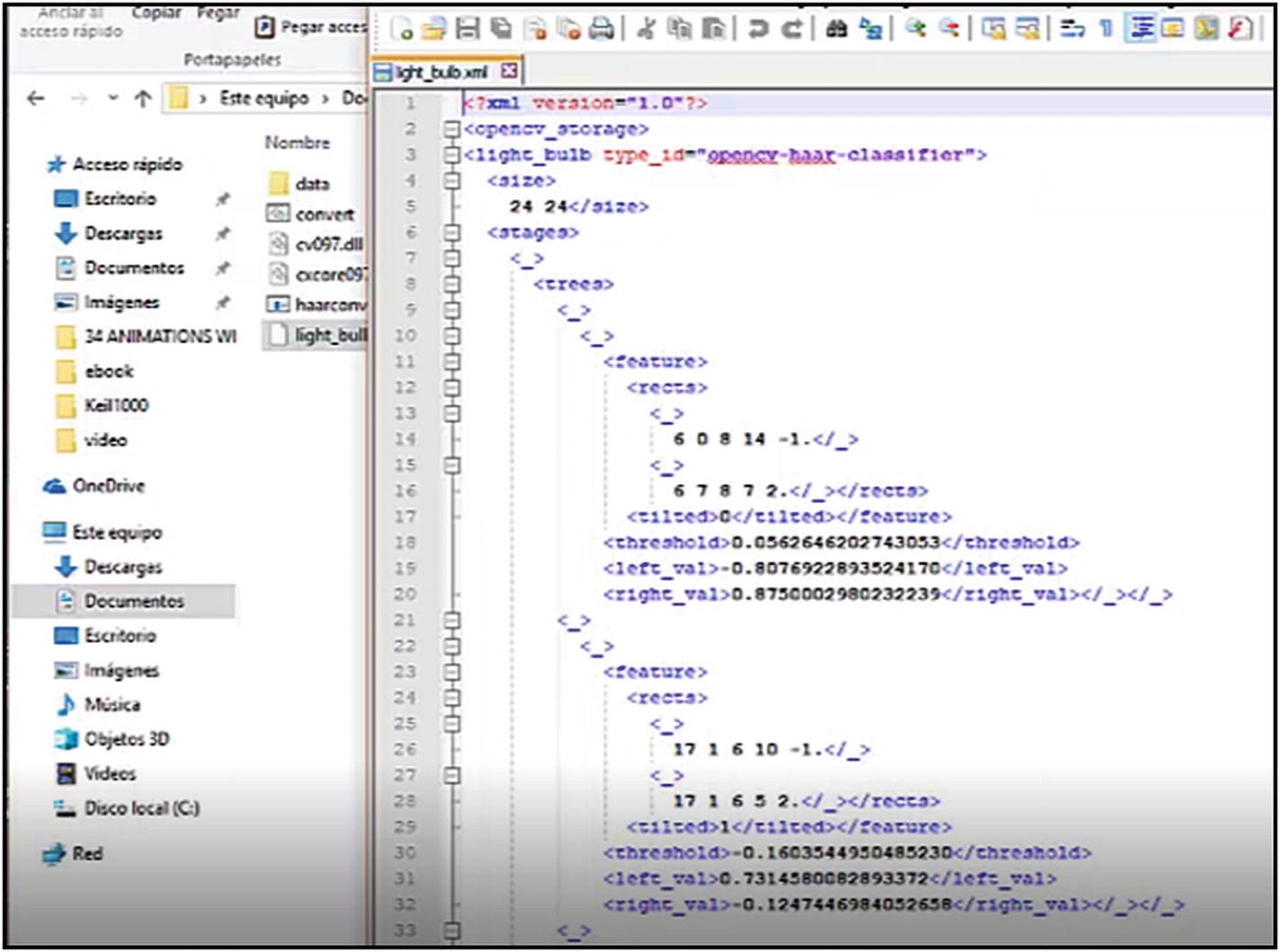Toggle the highlighted indent guide button
This screenshot has width=1280, height=952.
[1143, 29]
